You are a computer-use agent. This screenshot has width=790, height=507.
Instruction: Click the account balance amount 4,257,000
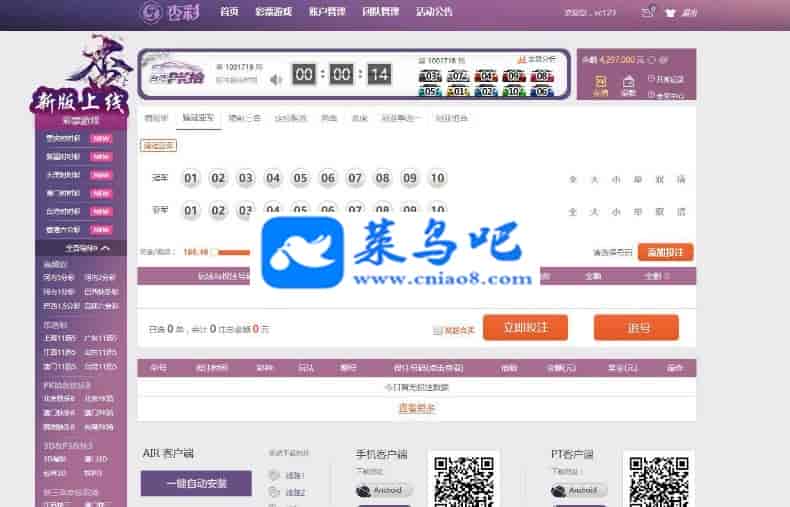[617, 59]
